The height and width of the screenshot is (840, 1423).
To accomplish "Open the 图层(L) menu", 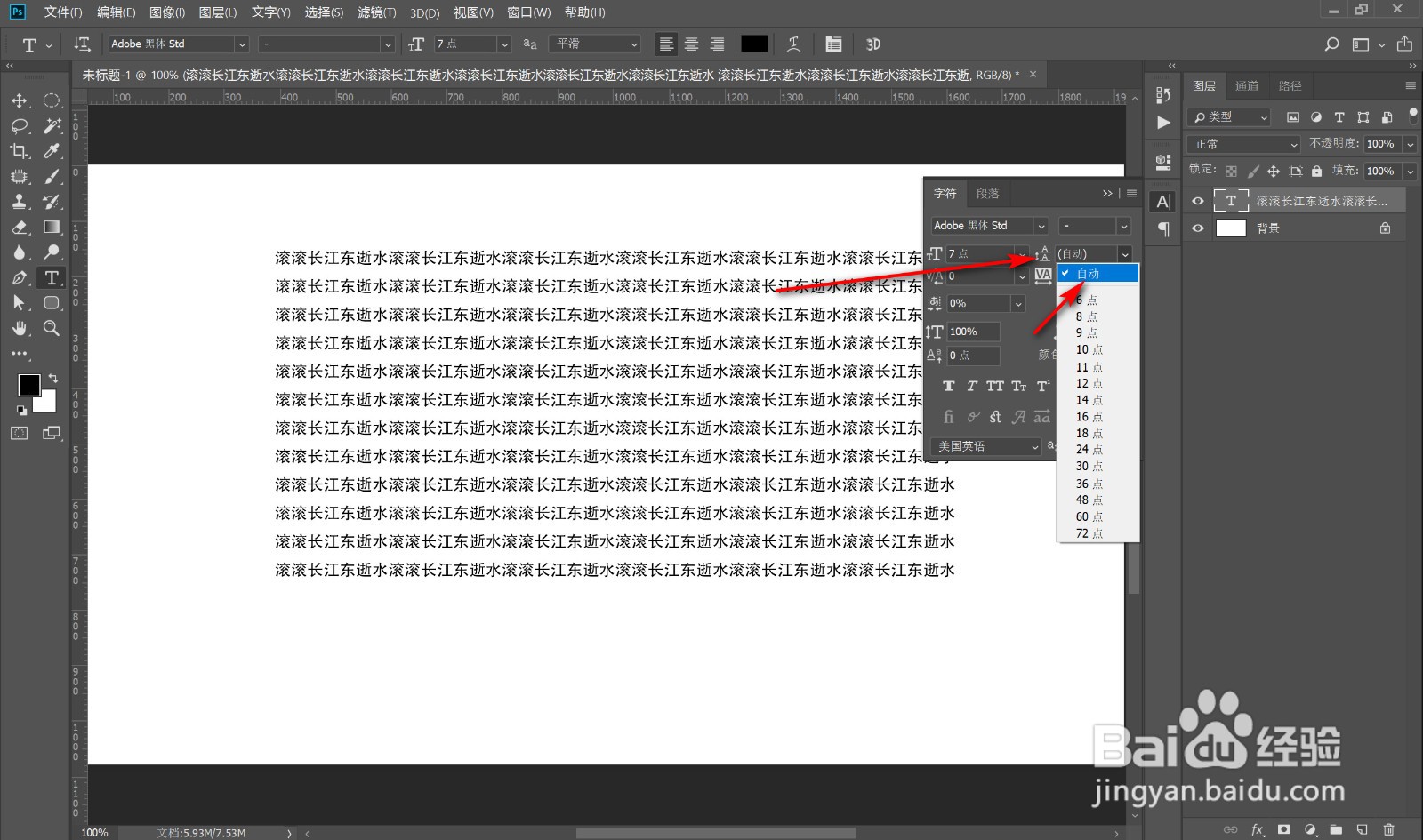I will click(218, 12).
